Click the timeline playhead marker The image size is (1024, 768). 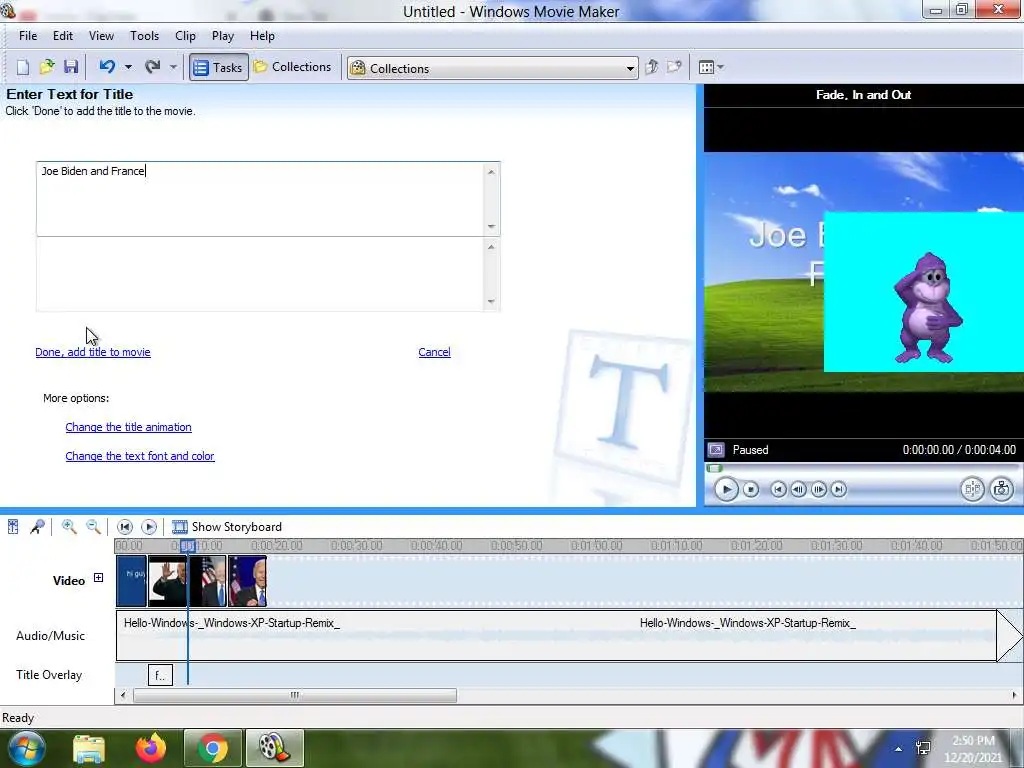187,546
